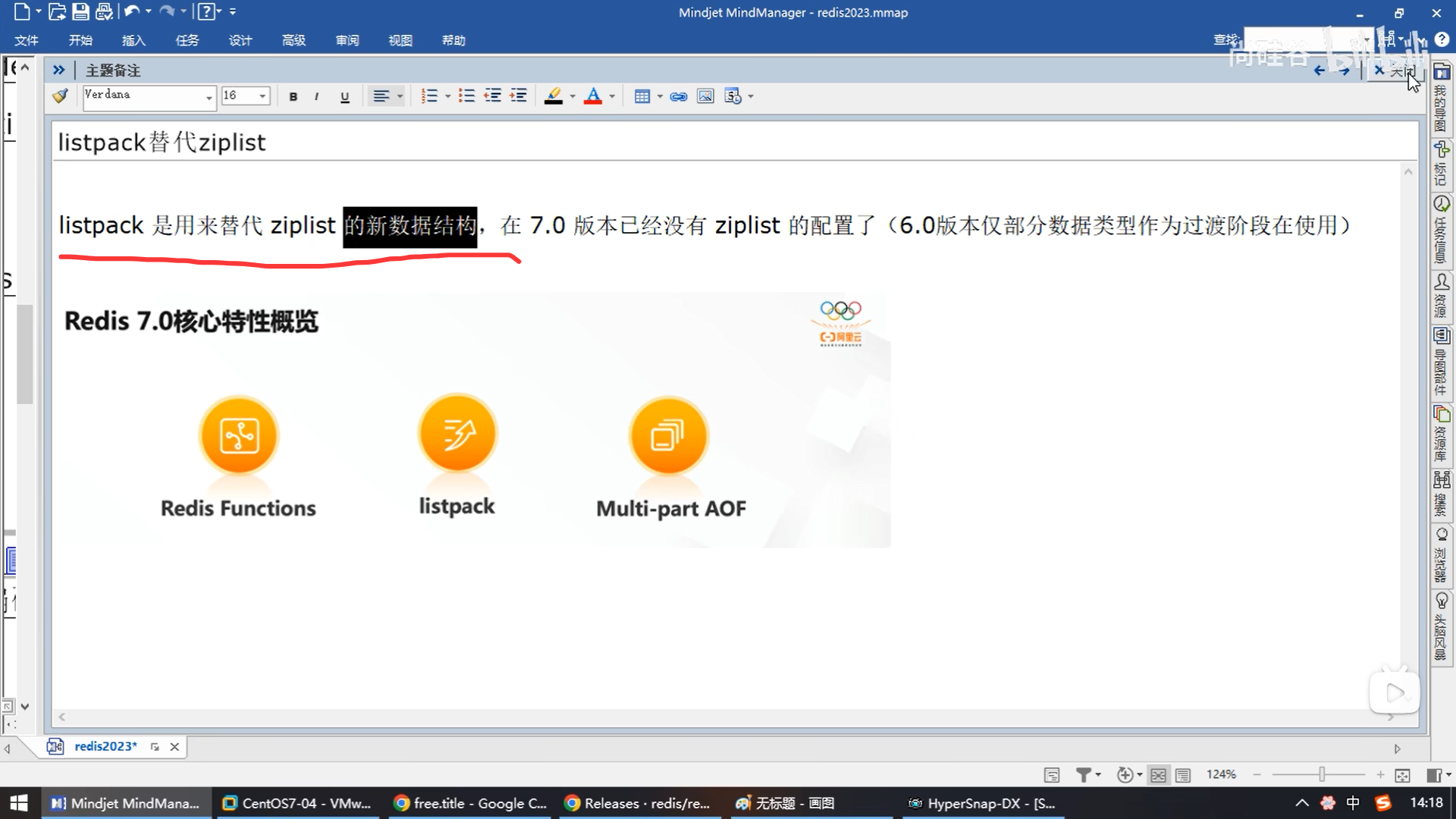This screenshot has width=1456, height=819.
Task: Increase indent of notes text
Action: pos(519,96)
